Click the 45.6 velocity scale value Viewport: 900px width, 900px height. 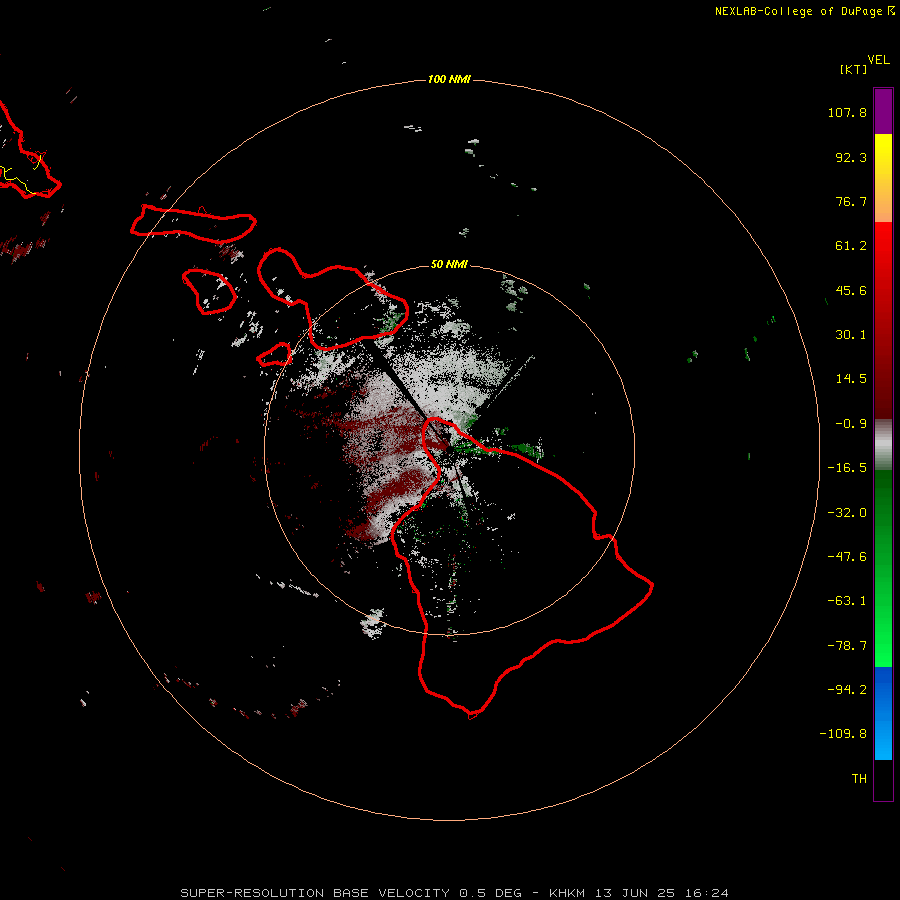pyautogui.click(x=851, y=290)
